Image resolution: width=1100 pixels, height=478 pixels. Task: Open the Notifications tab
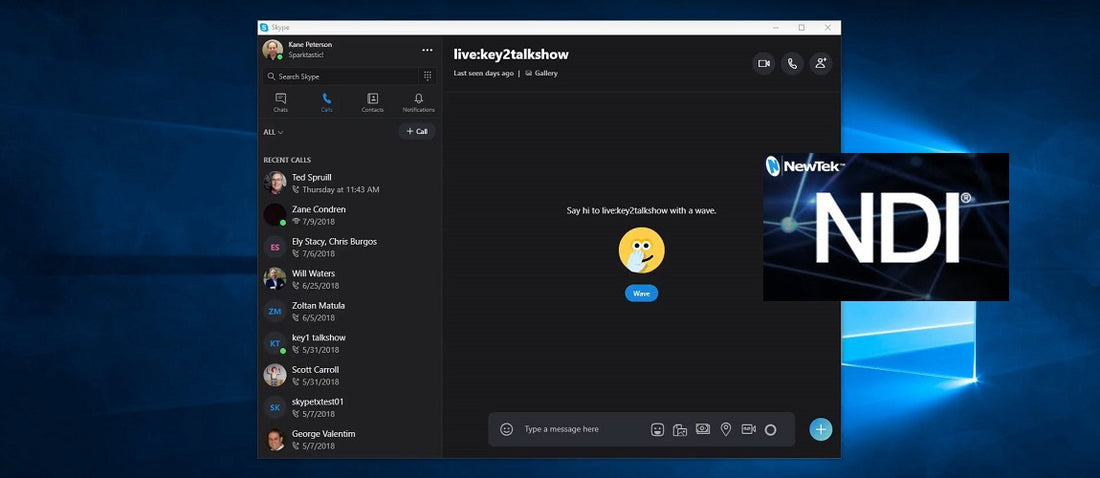419,102
